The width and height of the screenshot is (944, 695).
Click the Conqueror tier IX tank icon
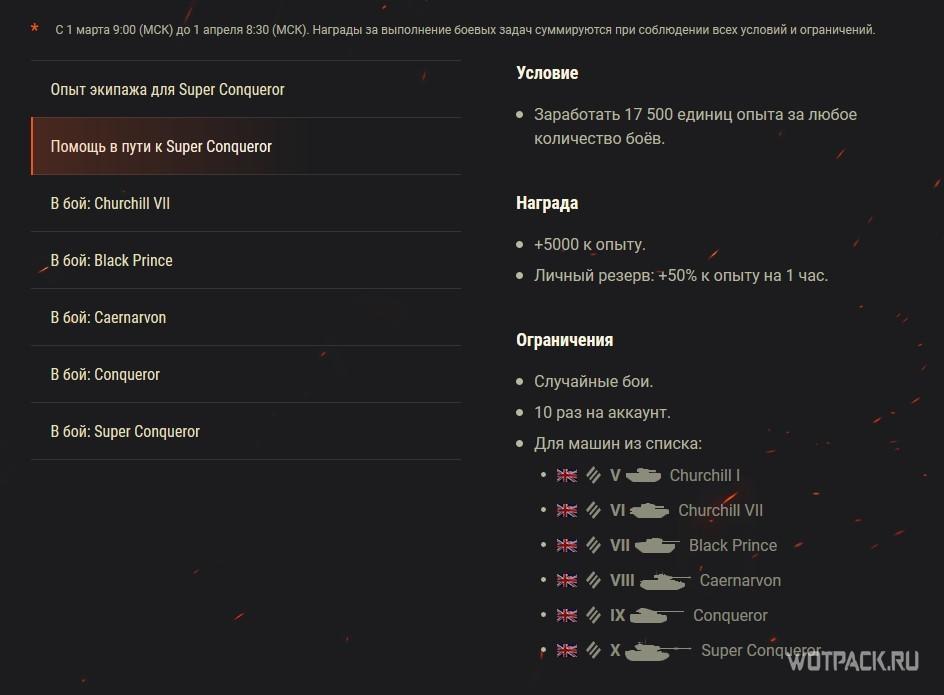tap(657, 616)
